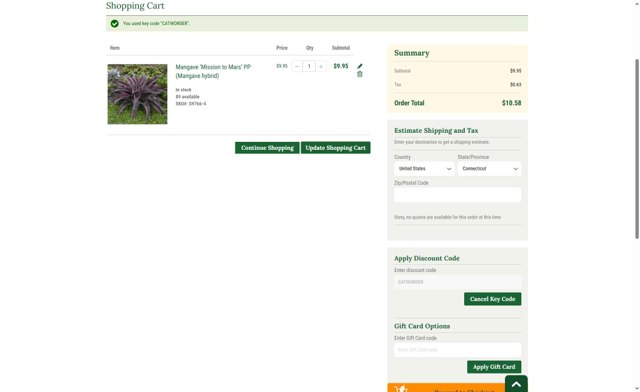Click the pencil edit icon for Mangave item
Image resolution: width=640 pixels, height=392 pixels.
point(360,66)
